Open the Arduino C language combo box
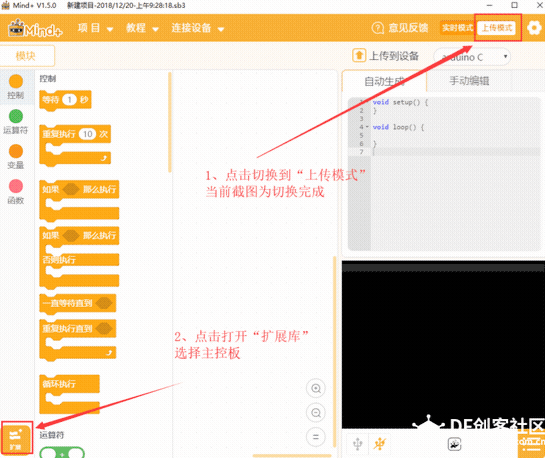 click(x=472, y=57)
